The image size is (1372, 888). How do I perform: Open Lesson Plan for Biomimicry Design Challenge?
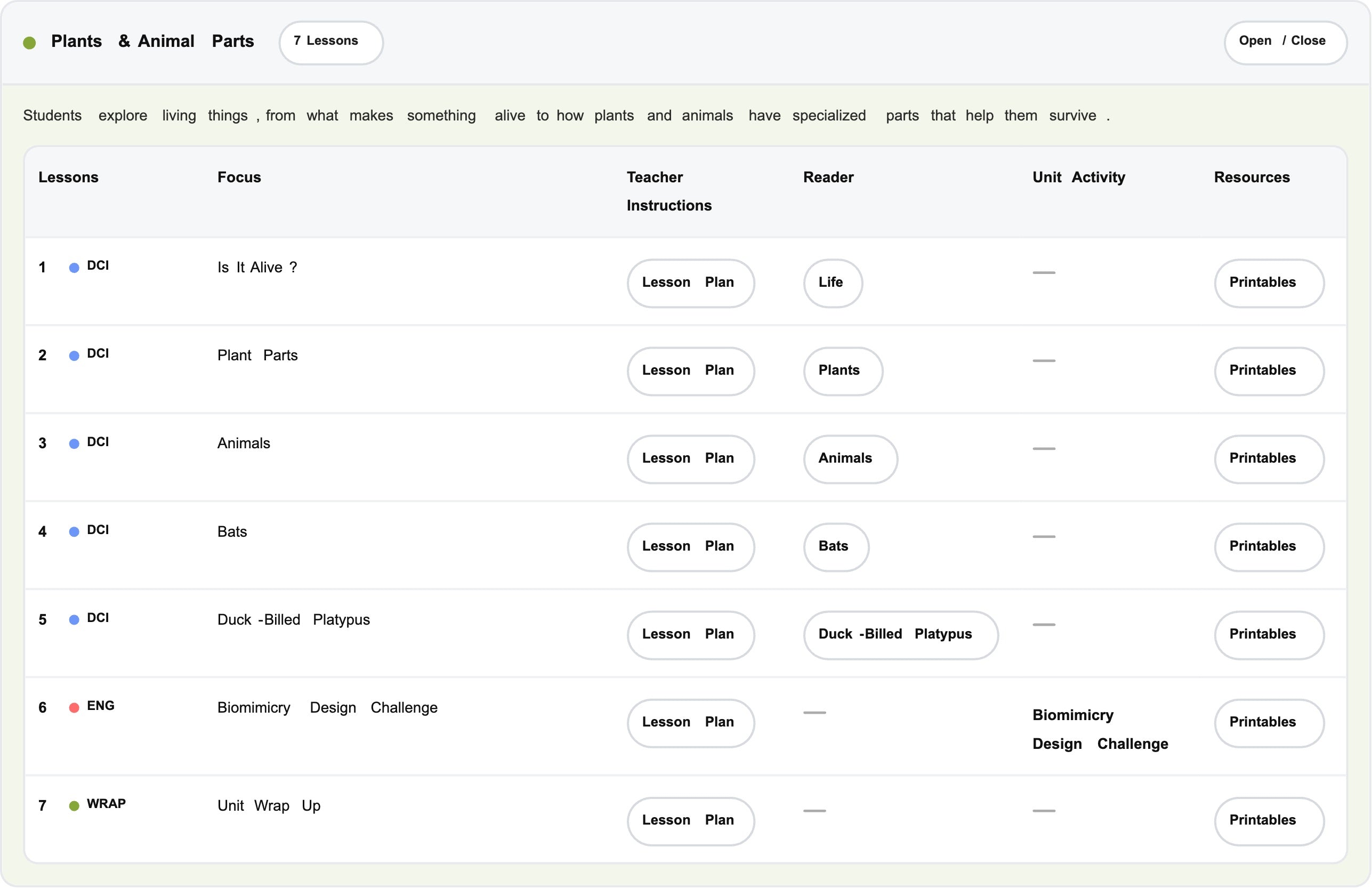pos(690,723)
